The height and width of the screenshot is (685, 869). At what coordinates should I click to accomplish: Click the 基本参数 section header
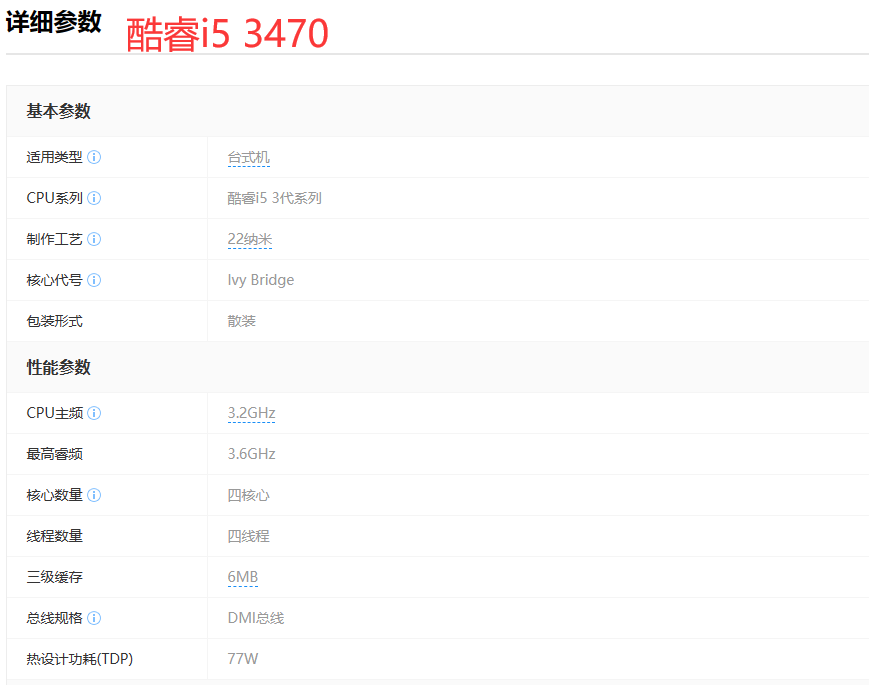coord(59,111)
